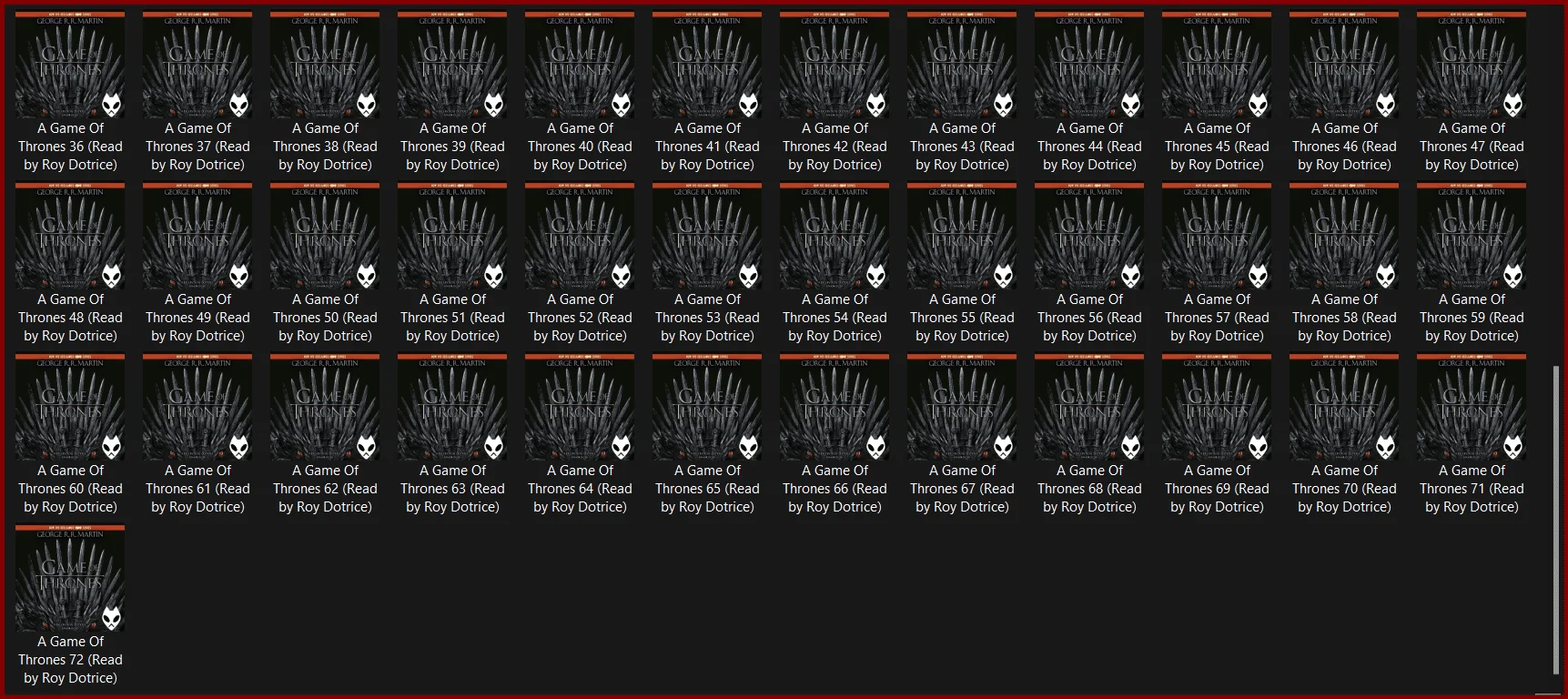
Task: Select the Thrones 70 cover thumbnail
Action: pos(1344,408)
